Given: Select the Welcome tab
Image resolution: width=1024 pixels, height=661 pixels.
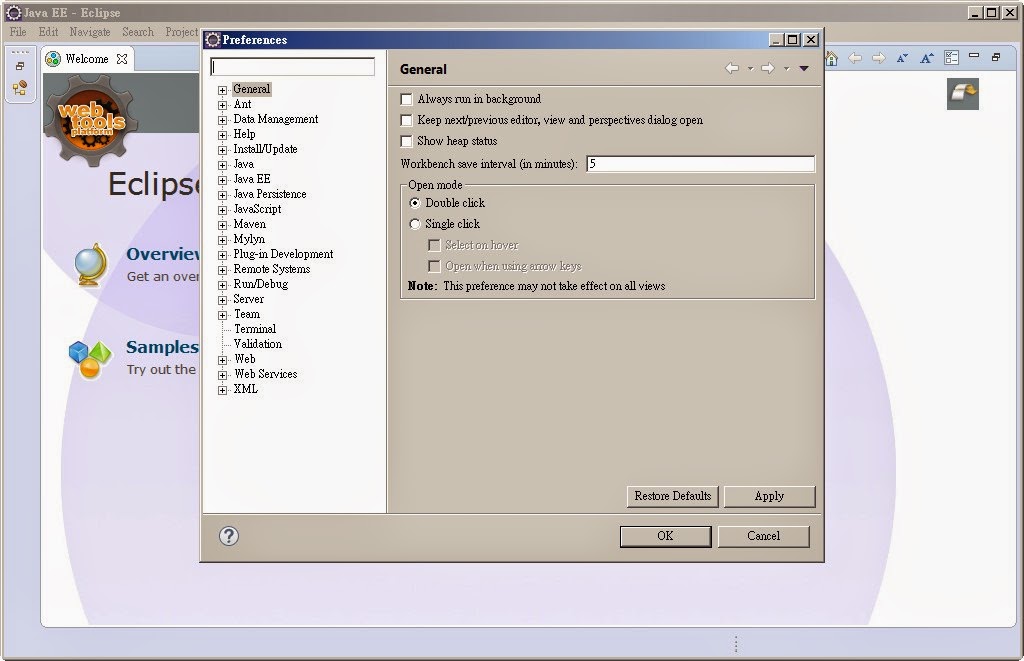Looking at the screenshot, I should (86, 59).
